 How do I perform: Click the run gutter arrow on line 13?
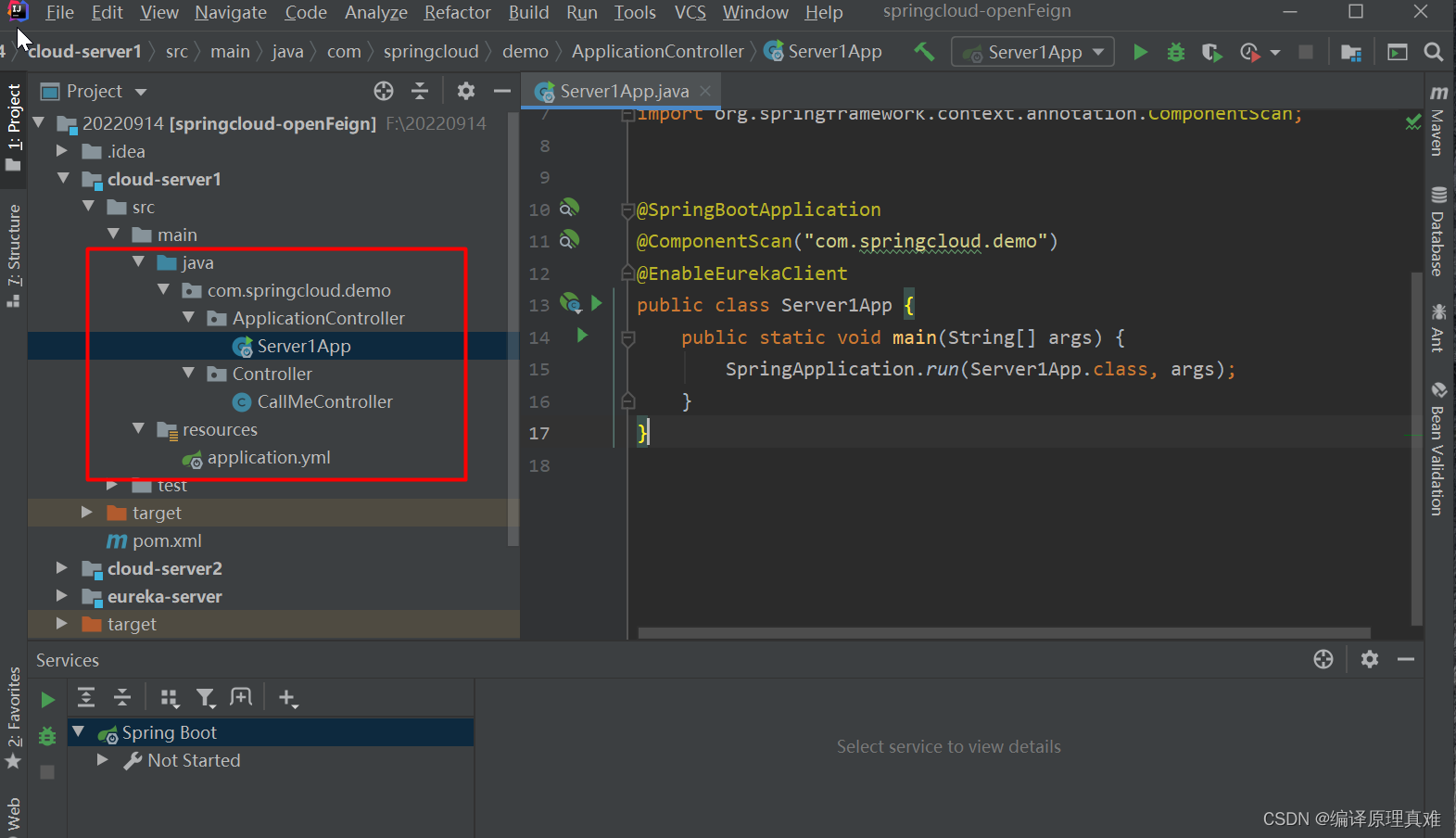tap(597, 303)
